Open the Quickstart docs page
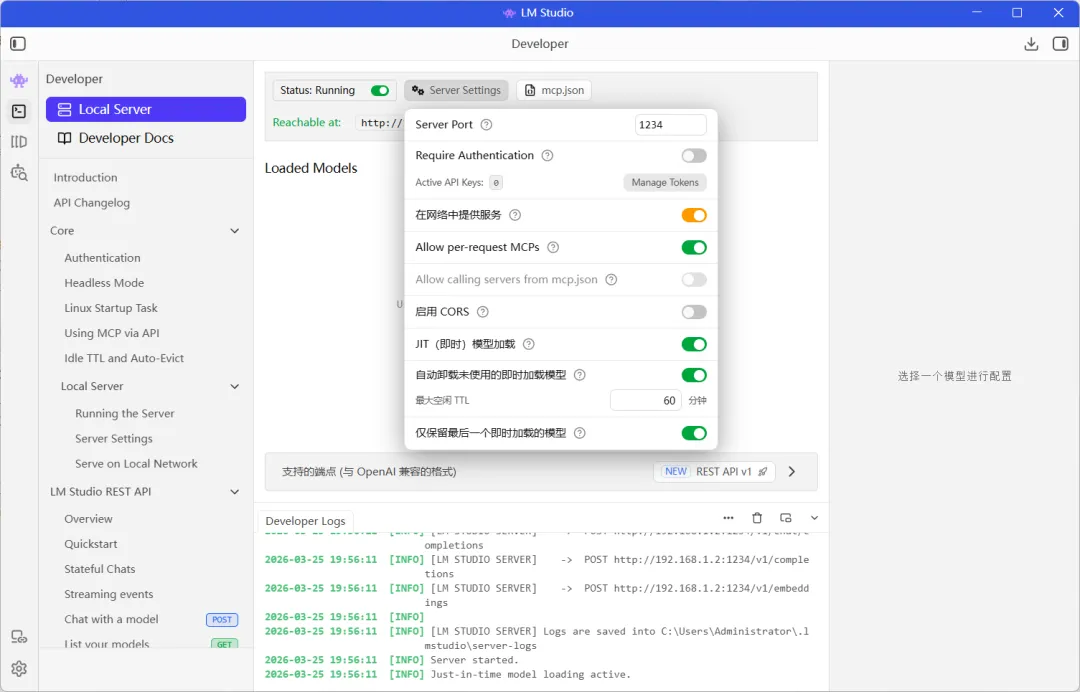Image resolution: width=1080 pixels, height=692 pixels. click(x=91, y=544)
